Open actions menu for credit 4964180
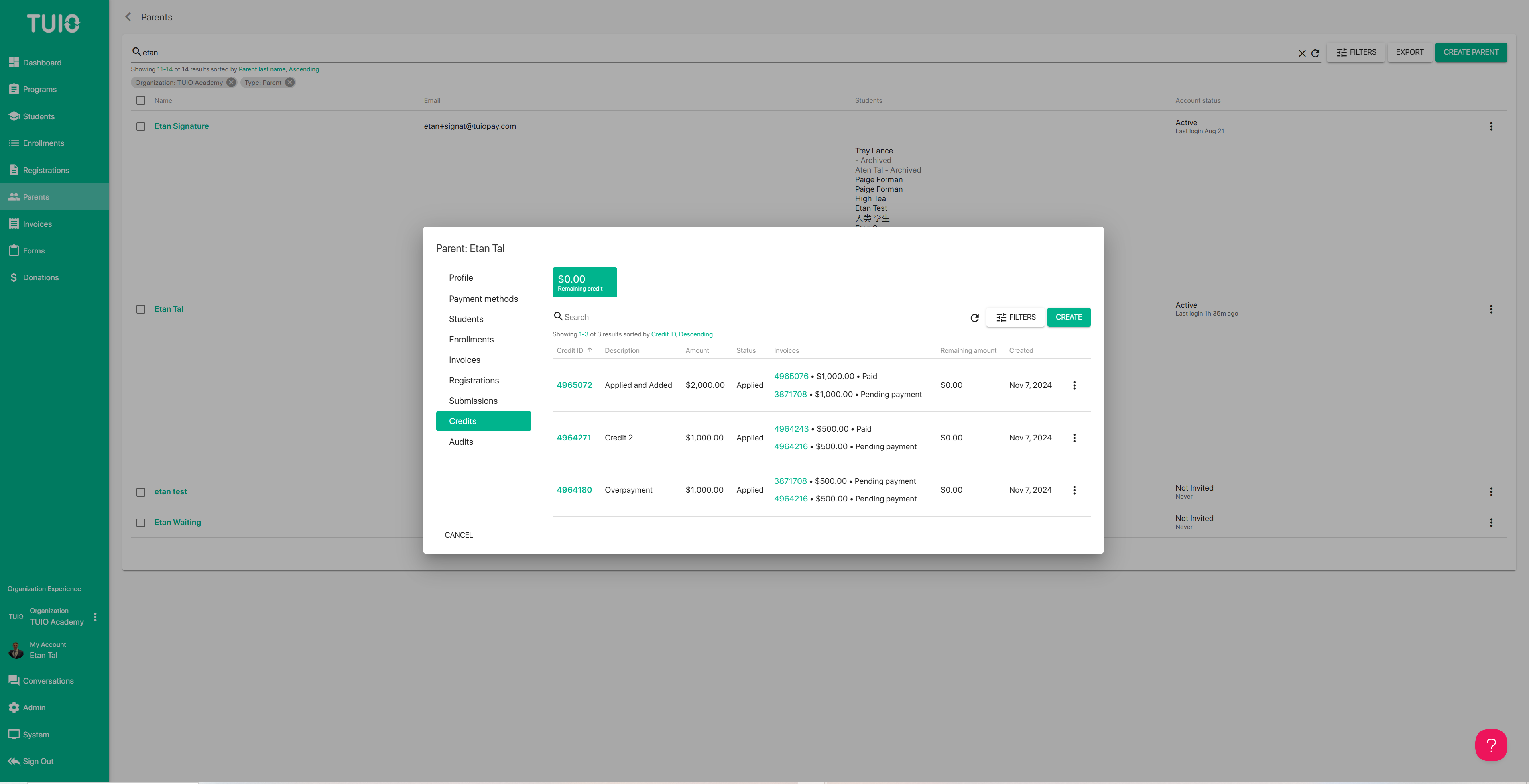The height and width of the screenshot is (784, 1529). [x=1074, y=490]
